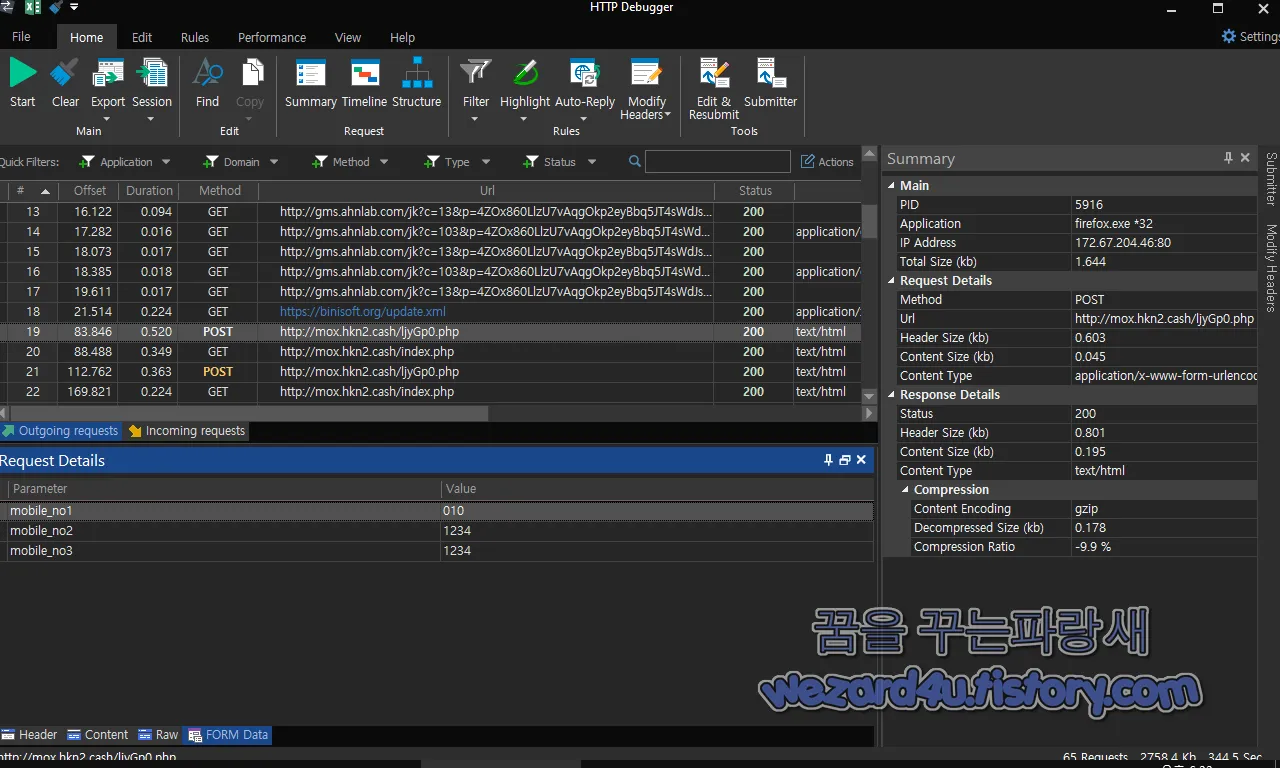Close the Request Details panel

tap(861, 460)
